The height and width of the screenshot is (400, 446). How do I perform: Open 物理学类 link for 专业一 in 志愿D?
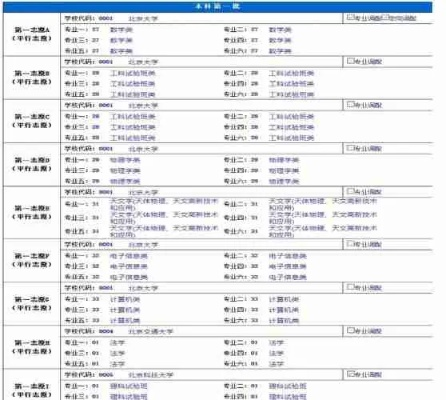125,160
